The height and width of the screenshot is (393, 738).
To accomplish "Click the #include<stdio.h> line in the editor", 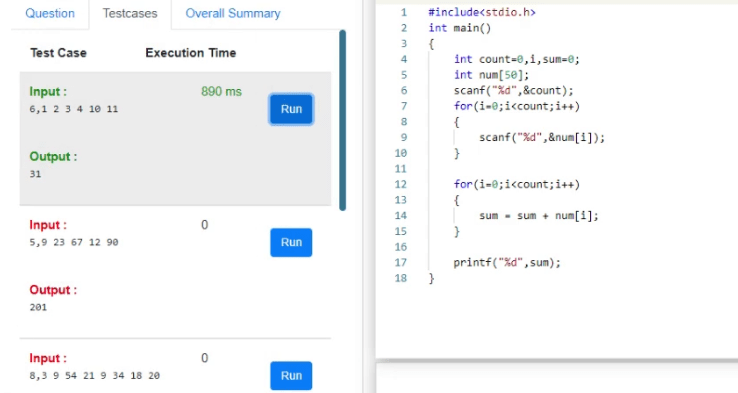I will click(481, 13).
